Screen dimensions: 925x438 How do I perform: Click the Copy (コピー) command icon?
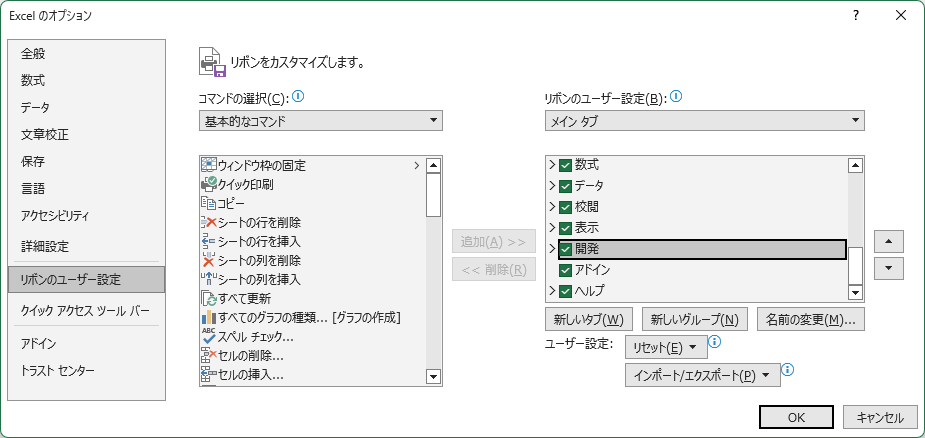(209, 203)
